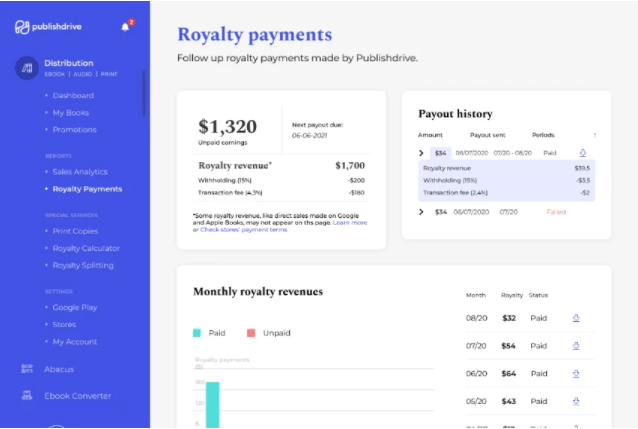Screen dimensions: 638x429
Task: Expand the failed payout row
Action: coord(421,212)
